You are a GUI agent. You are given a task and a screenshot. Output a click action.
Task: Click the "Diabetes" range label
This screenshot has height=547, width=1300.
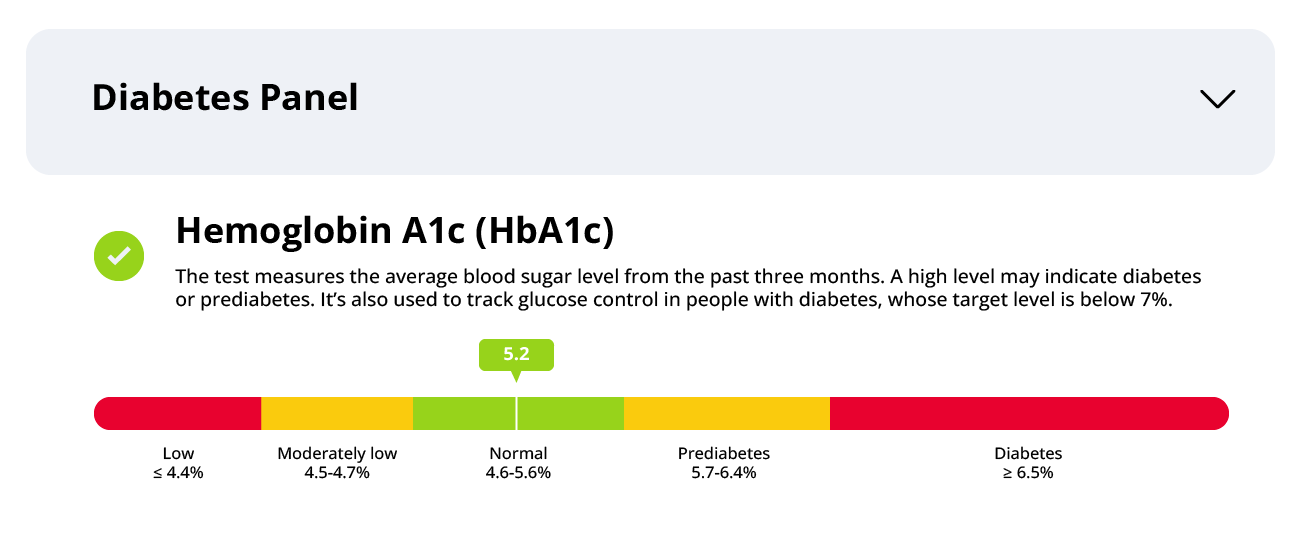point(1028,454)
